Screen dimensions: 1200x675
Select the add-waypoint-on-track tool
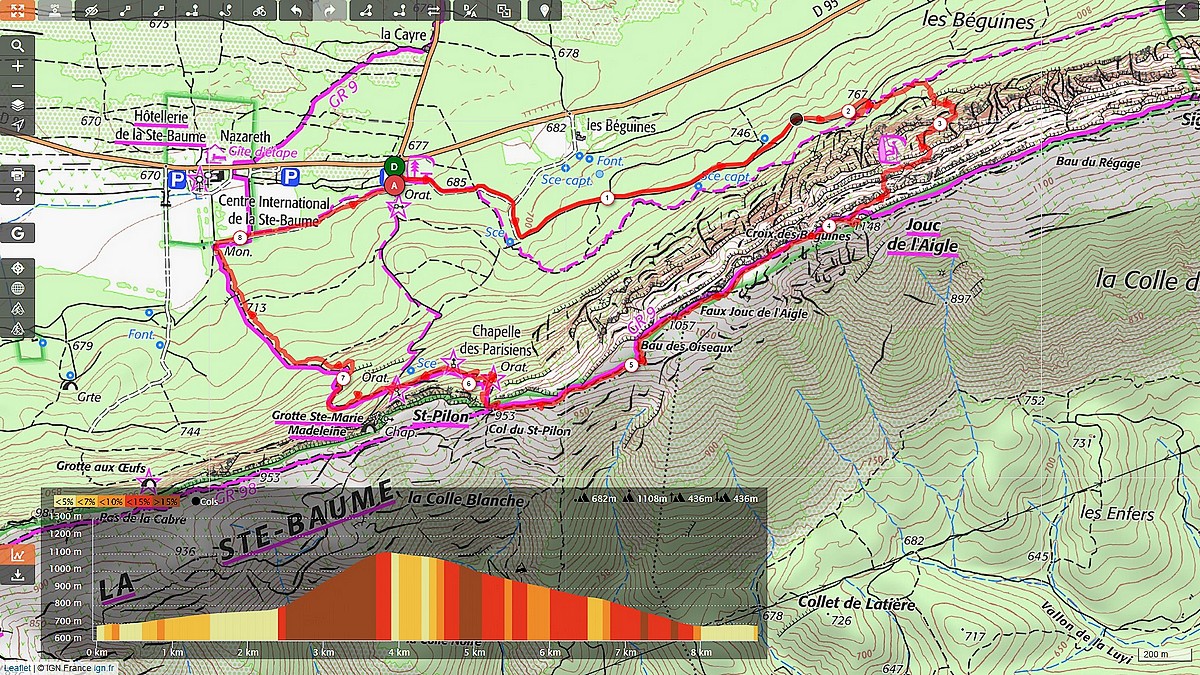pyautogui.click(x=192, y=11)
